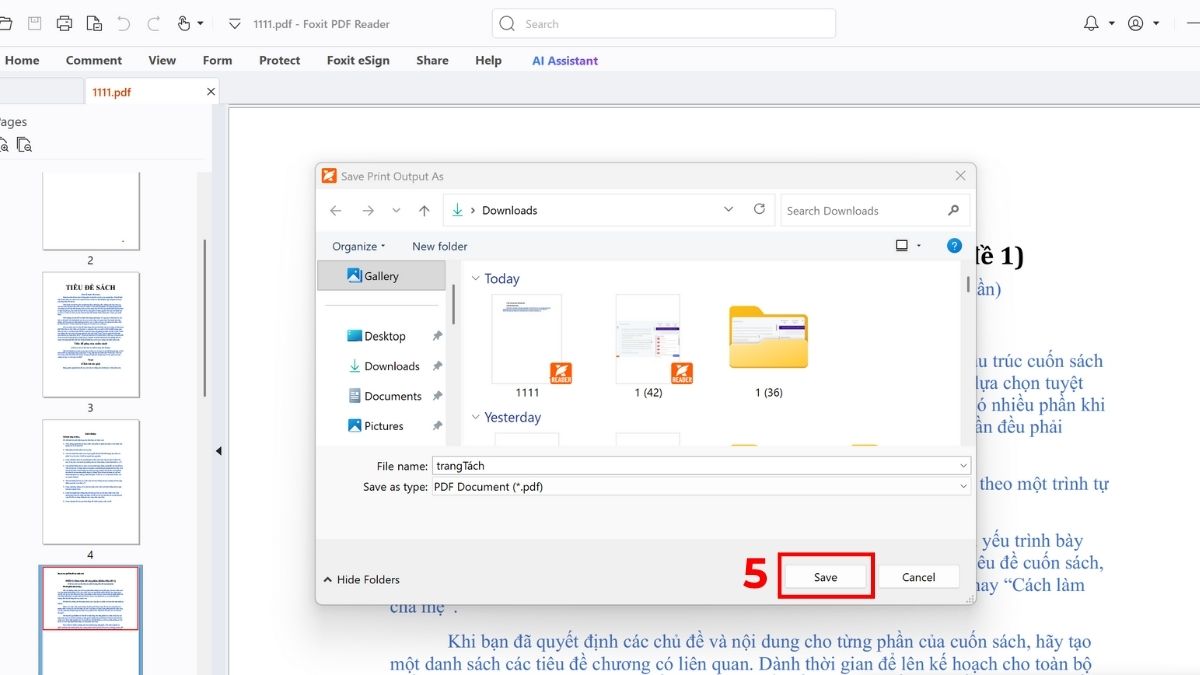Select Downloads in the navigation pane

[384, 366]
